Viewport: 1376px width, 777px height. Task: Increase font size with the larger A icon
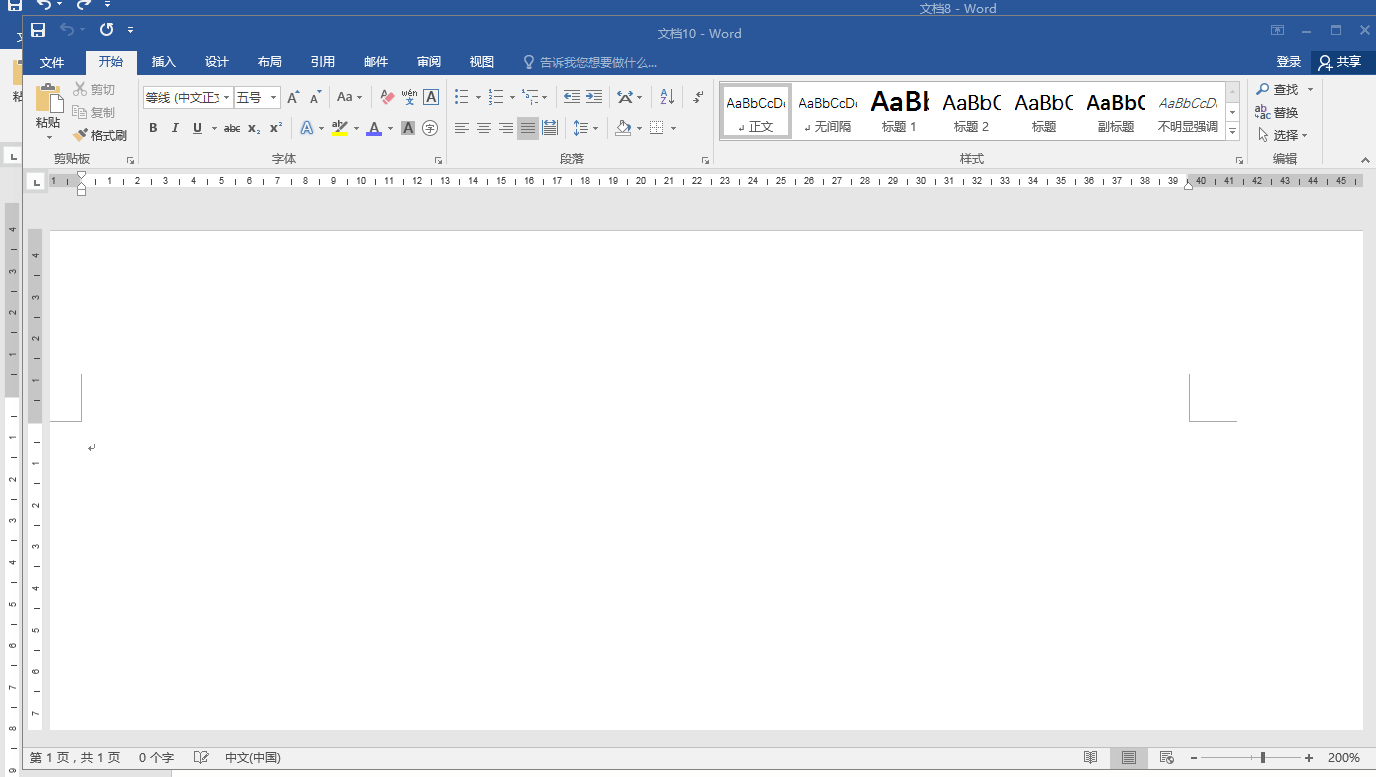coord(293,97)
